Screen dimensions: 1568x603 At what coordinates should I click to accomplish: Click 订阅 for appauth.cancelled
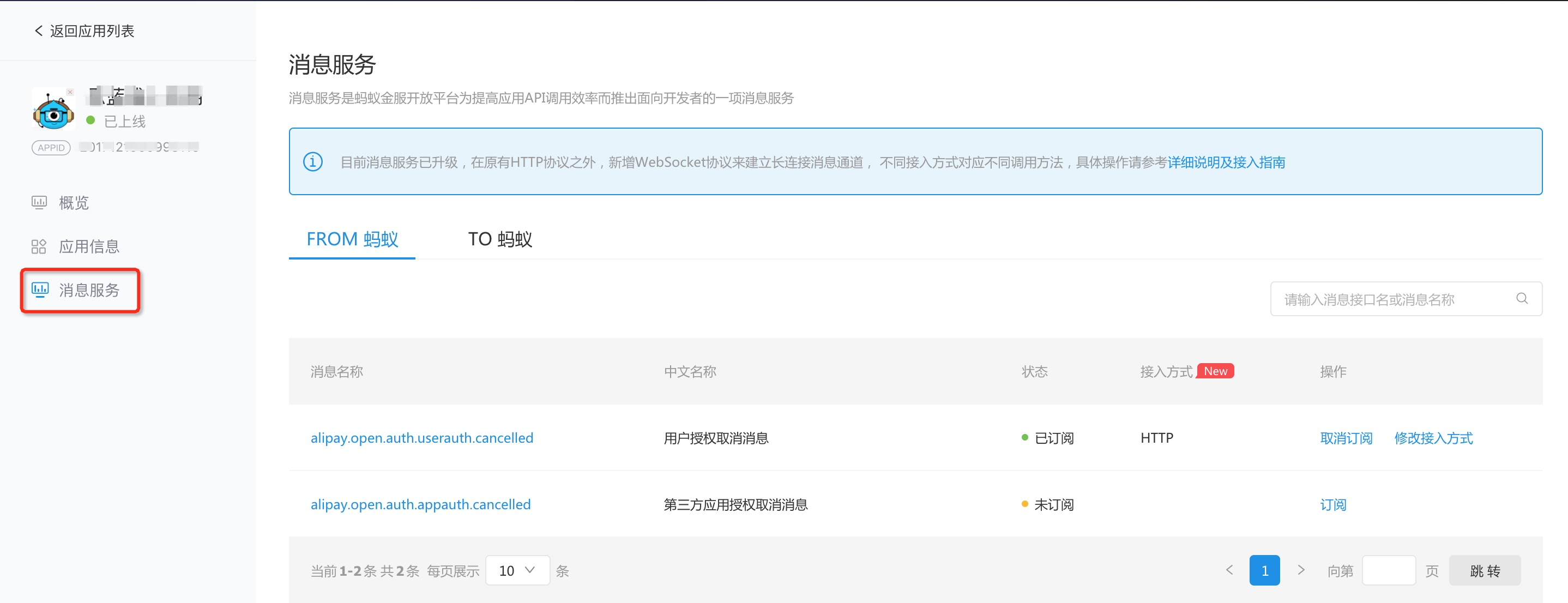[x=1332, y=504]
